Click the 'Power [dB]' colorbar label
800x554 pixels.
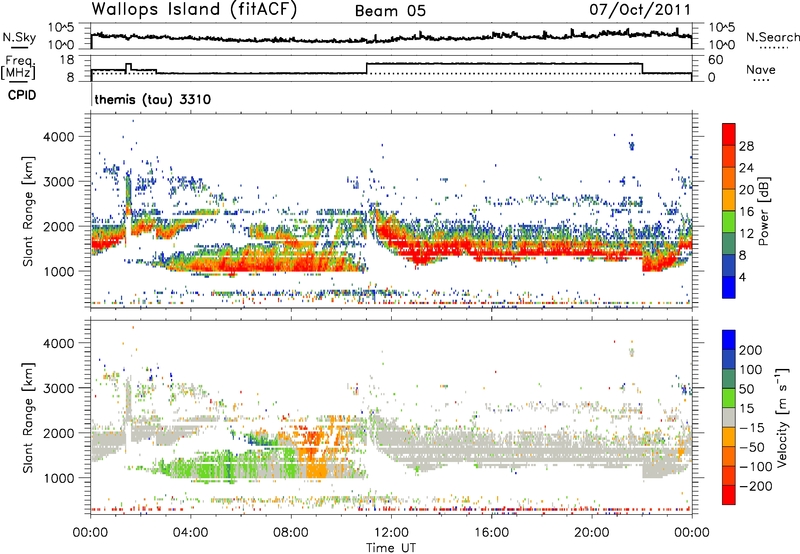coord(763,211)
